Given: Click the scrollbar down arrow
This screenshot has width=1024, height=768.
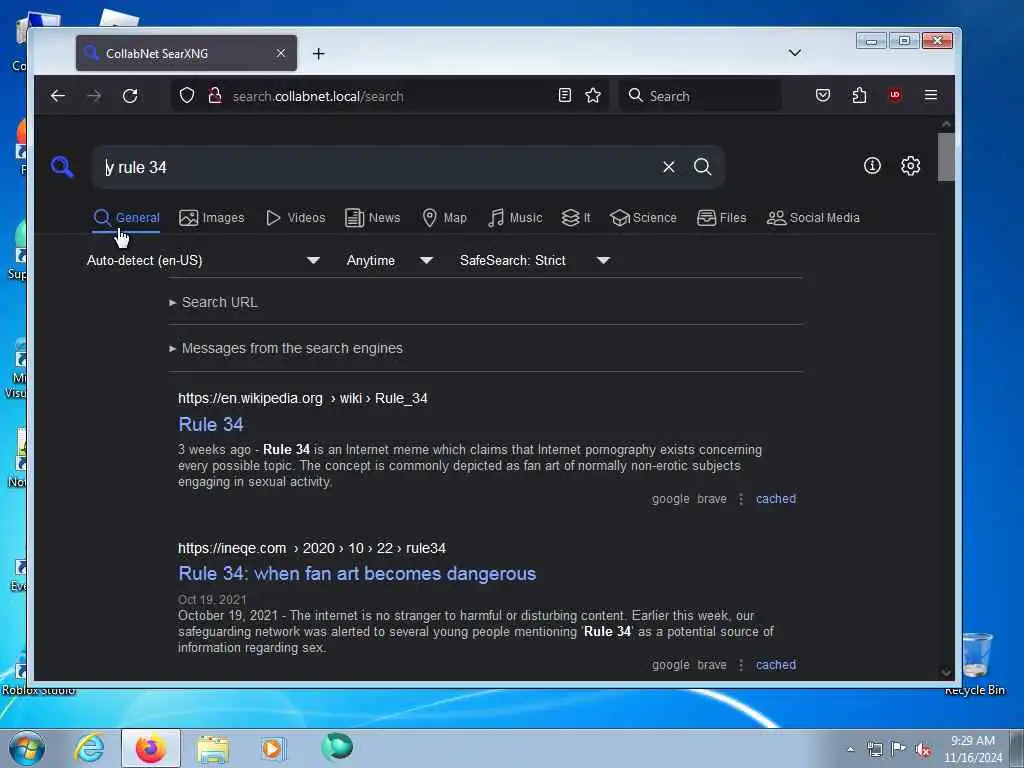Looking at the screenshot, I should click(946, 673).
